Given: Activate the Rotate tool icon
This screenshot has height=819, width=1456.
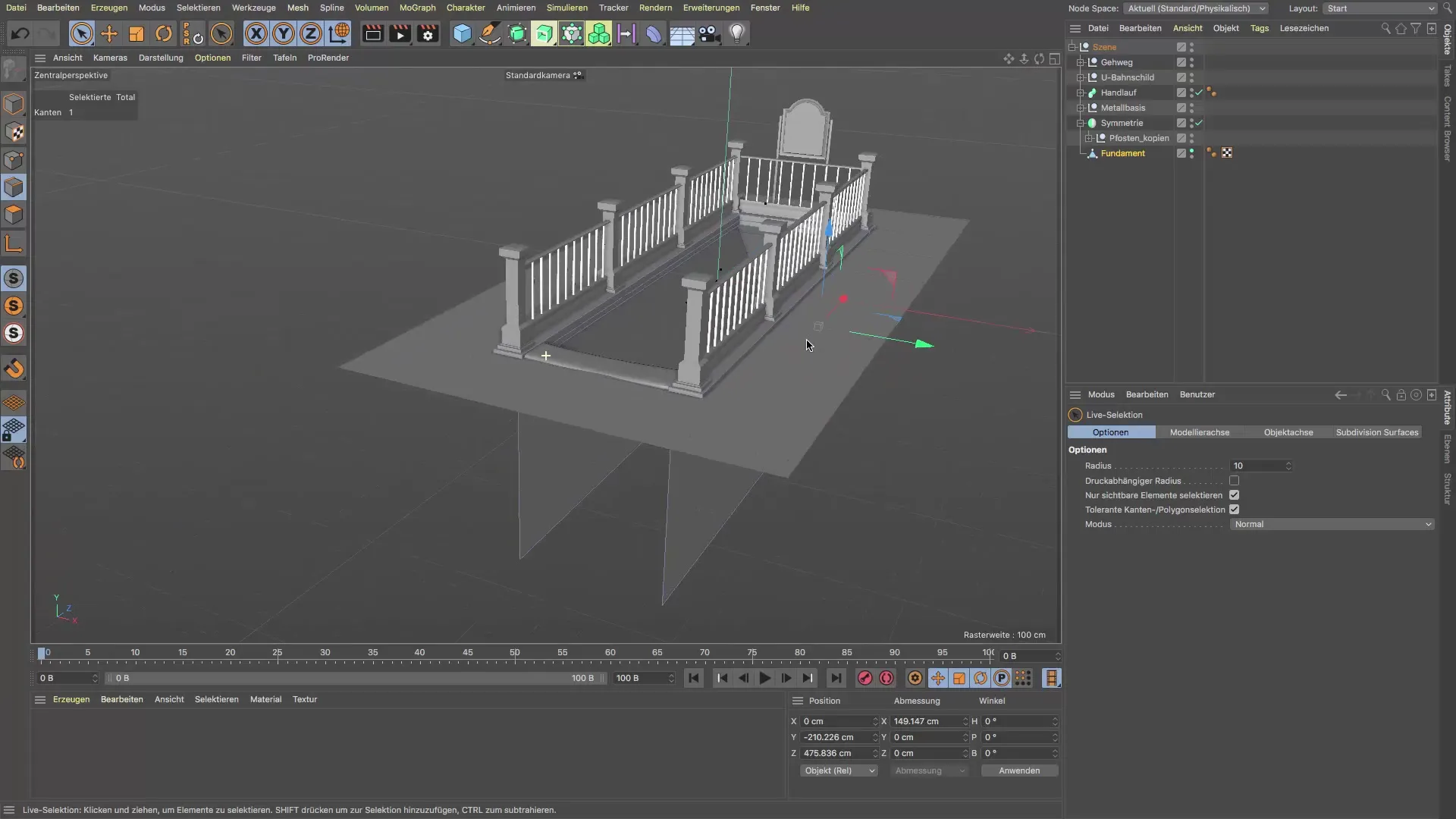Looking at the screenshot, I should (164, 33).
